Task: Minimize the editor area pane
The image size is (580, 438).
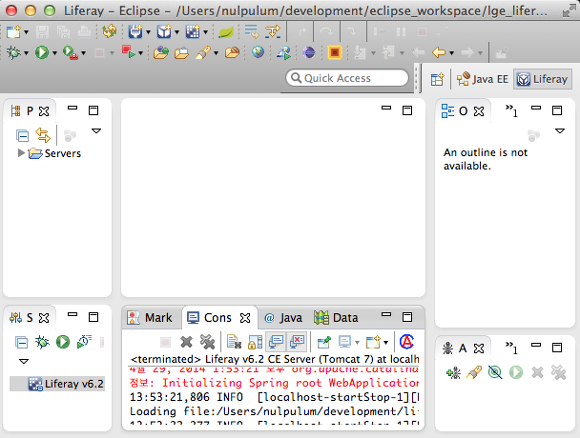Action: [x=386, y=108]
